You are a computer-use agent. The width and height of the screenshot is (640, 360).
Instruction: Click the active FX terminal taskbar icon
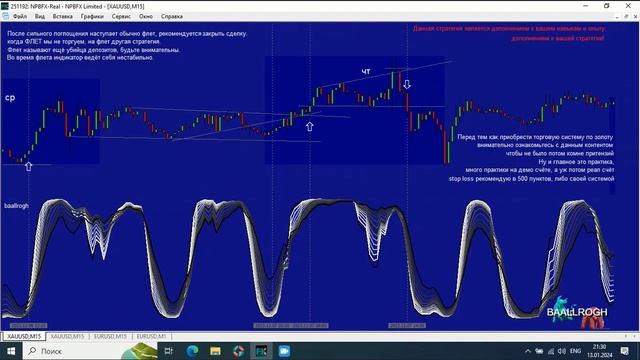[261, 351]
